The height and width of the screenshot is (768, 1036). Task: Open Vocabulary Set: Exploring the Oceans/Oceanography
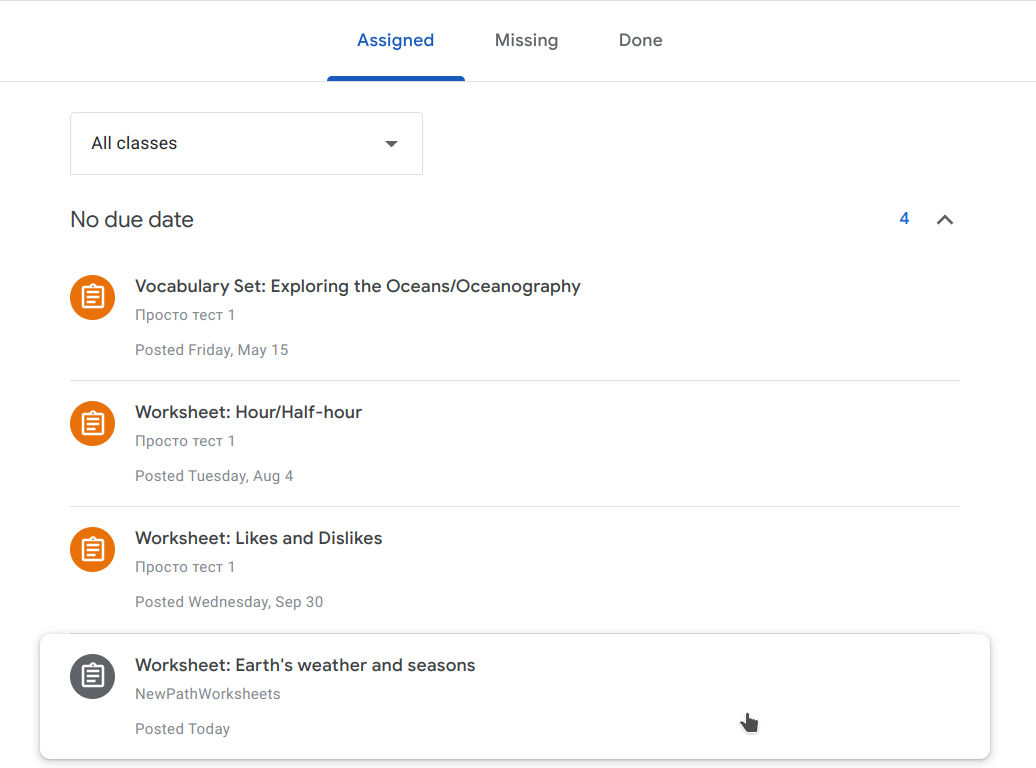coord(357,286)
